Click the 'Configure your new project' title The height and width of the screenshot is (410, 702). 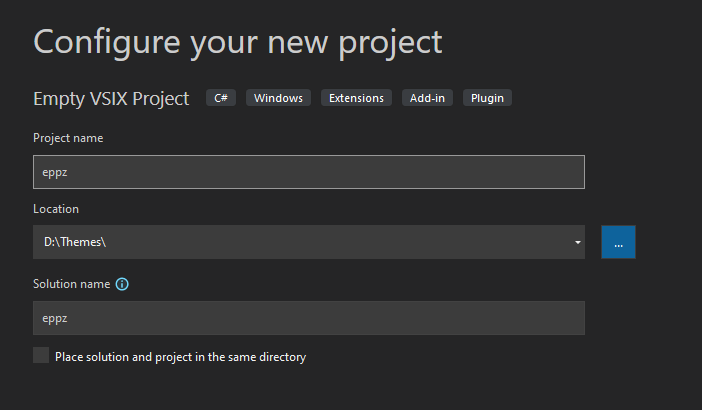[x=238, y=42]
